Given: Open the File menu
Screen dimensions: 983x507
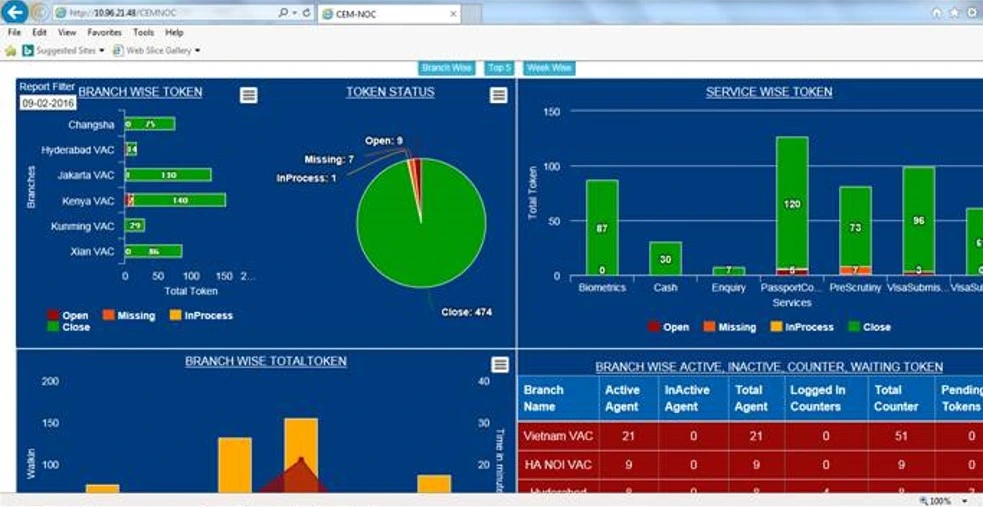Looking at the screenshot, I should [14, 32].
